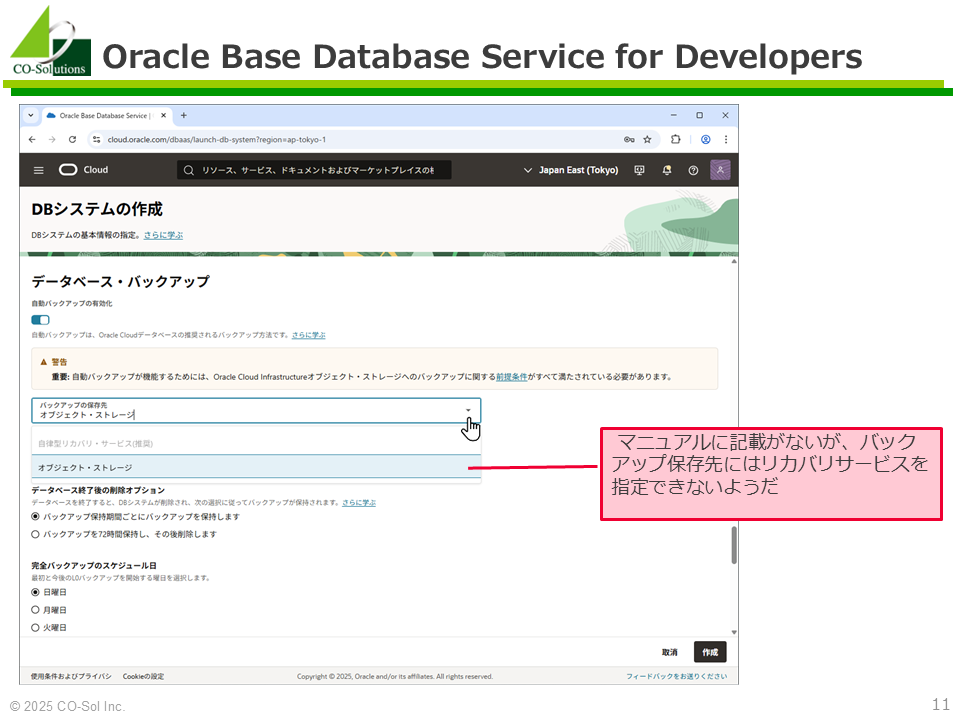Screen dimensions: 960x720
Task: Open the browser extensions menu
Action: click(x=675, y=140)
